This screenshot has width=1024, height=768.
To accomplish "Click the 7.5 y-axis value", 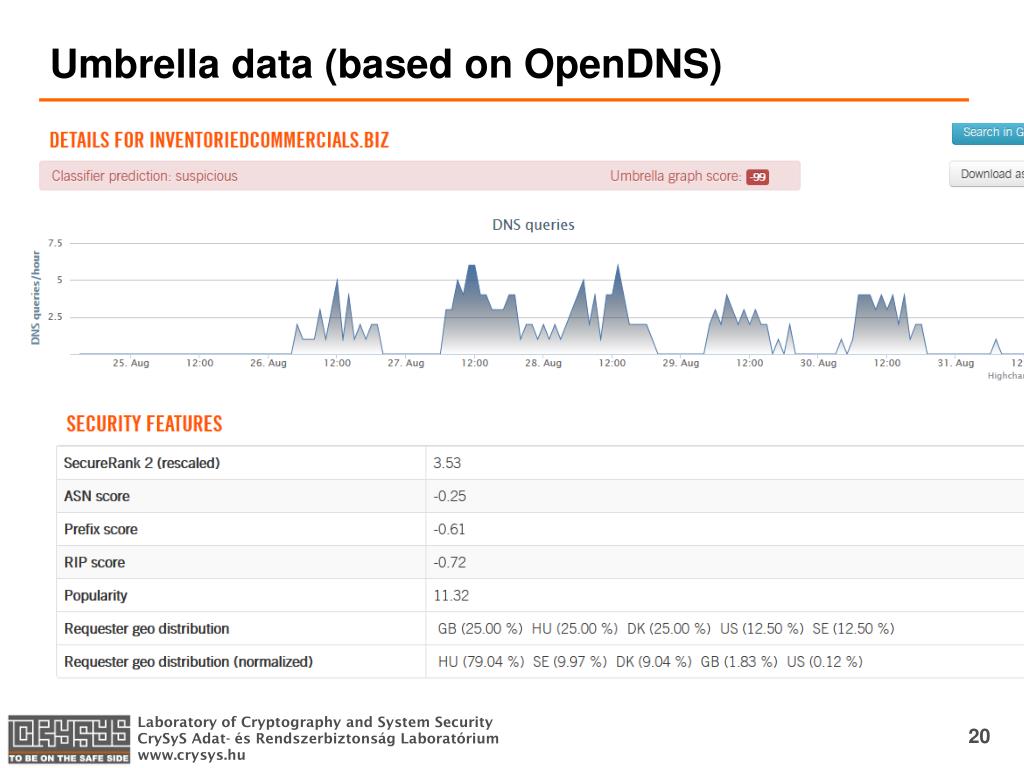I will pos(55,244).
